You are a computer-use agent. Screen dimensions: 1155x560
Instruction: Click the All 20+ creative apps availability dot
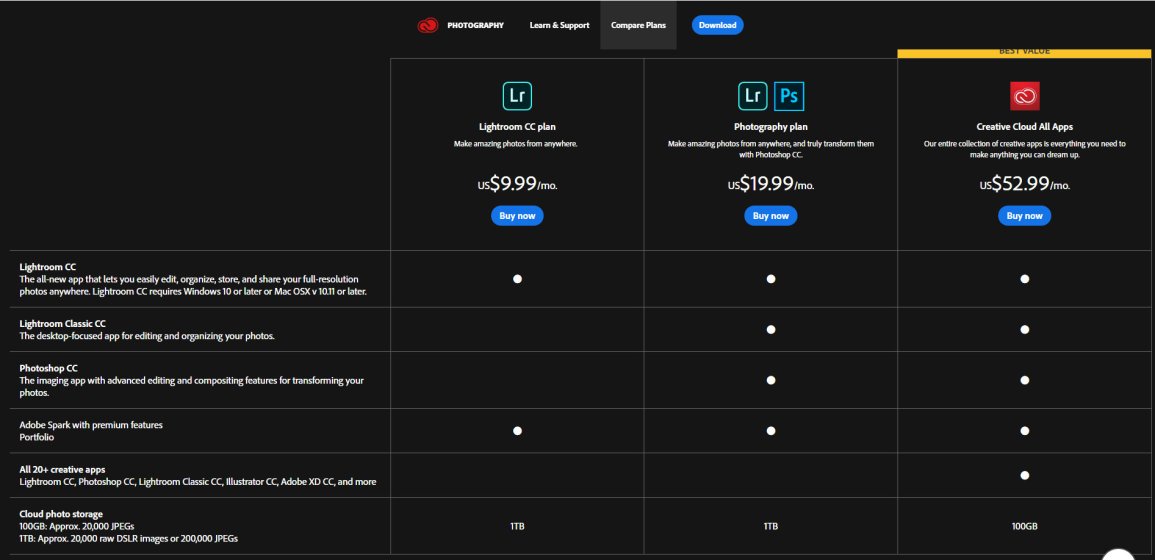[1024, 475]
